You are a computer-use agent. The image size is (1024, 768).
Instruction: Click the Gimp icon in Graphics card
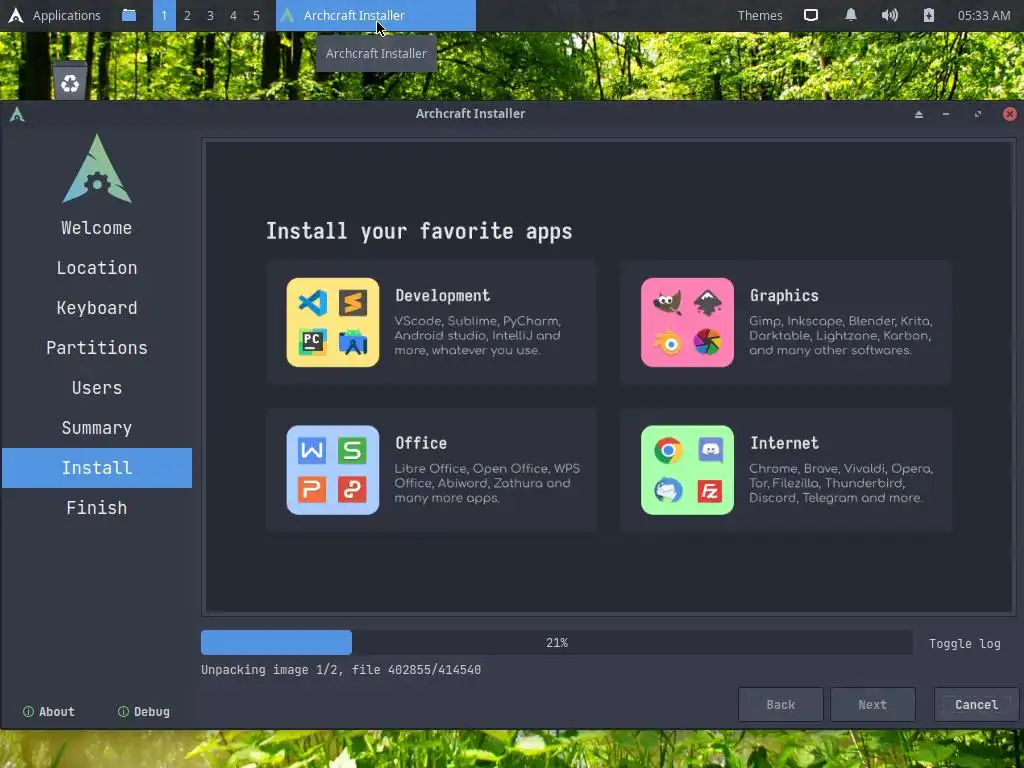coord(667,303)
